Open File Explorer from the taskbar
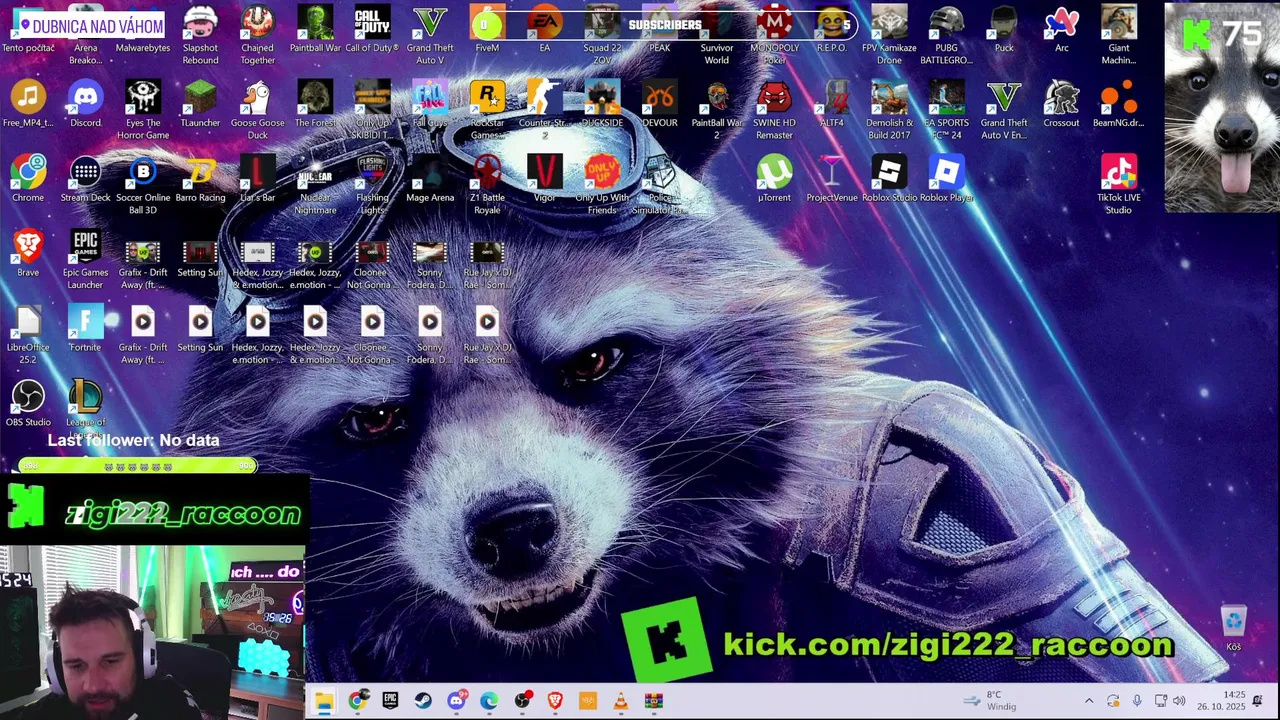Image resolution: width=1280 pixels, height=720 pixels. coord(323,701)
